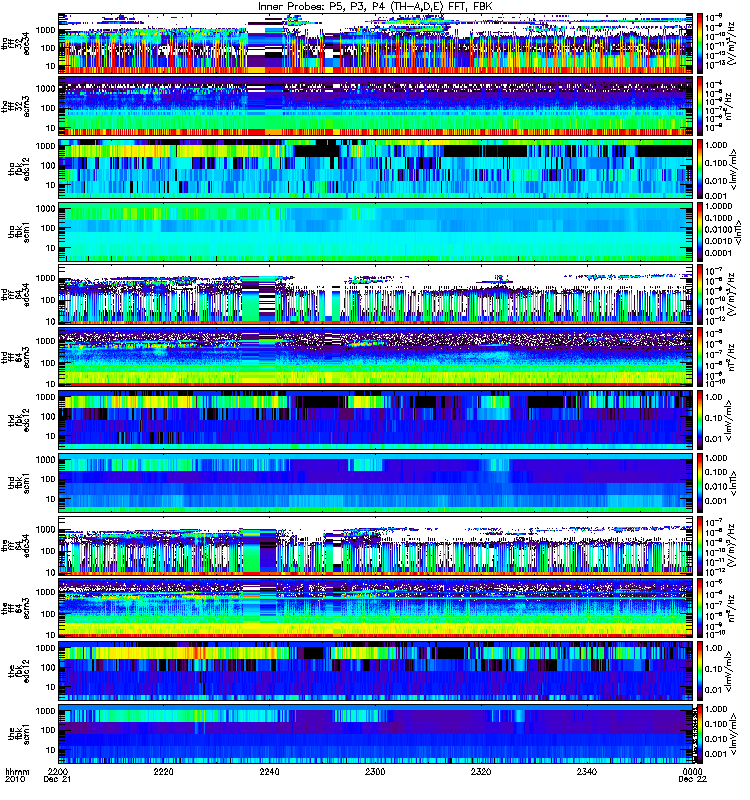Click the the fff 64 edc34 spectrogram panel
The width and height of the screenshot is (750, 800).
point(375,545)
